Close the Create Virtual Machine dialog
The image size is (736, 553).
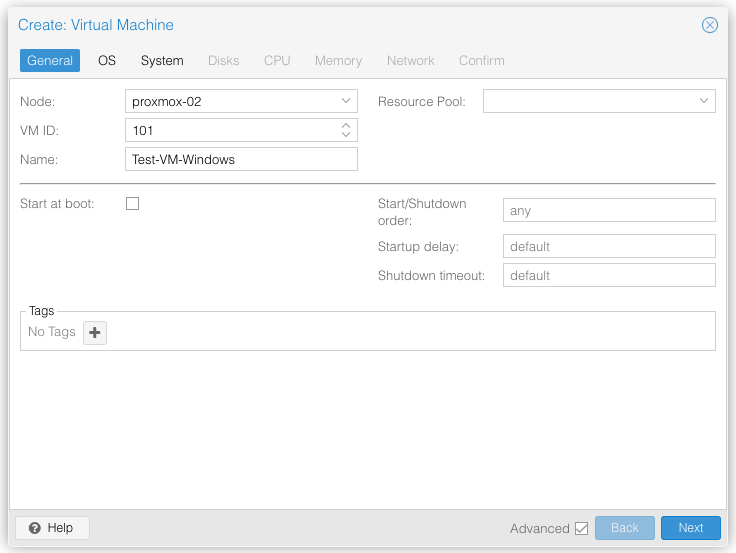[709, 25]
